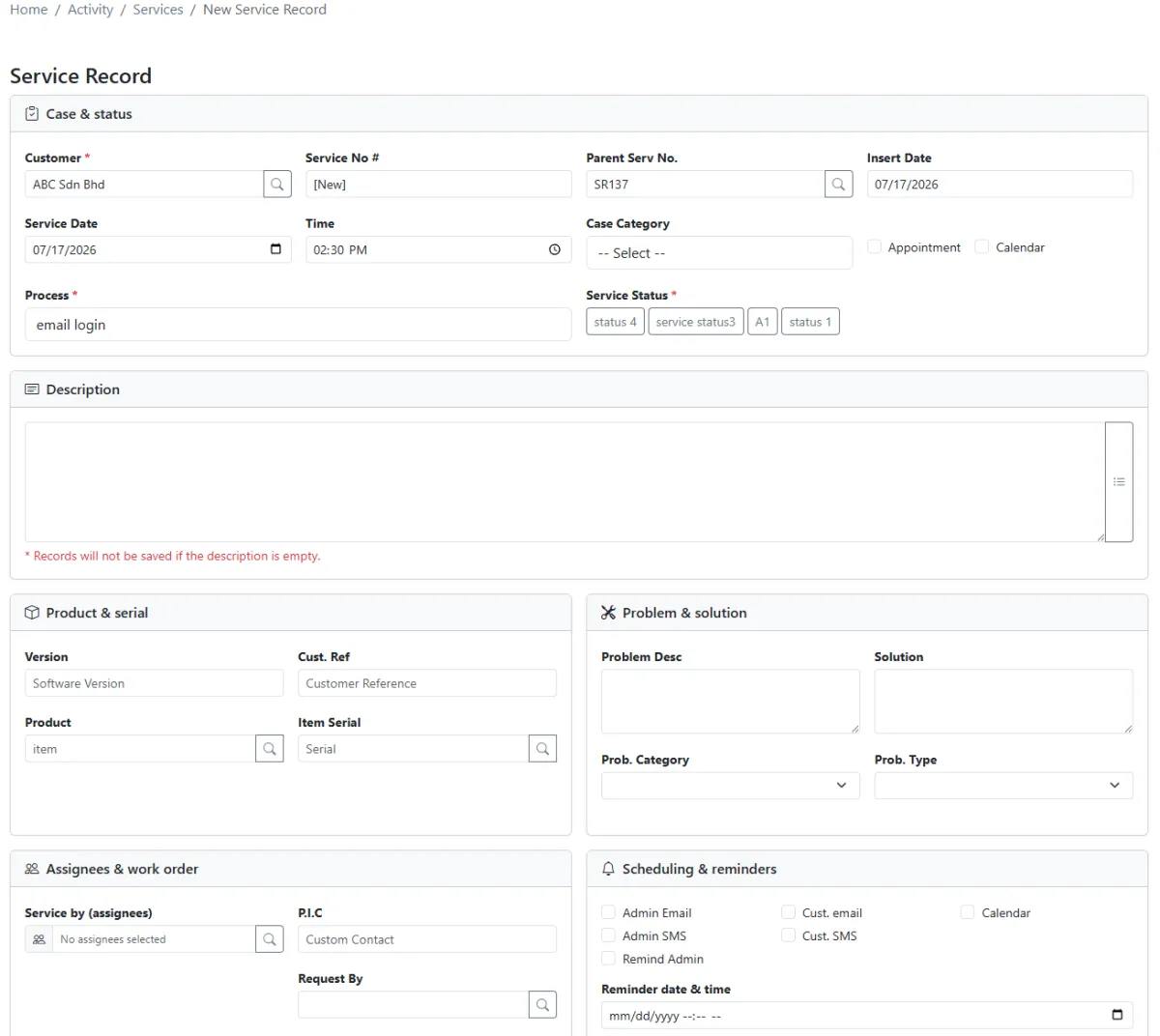
Task: Select 'service status3' status button
Action: [696, 322]
